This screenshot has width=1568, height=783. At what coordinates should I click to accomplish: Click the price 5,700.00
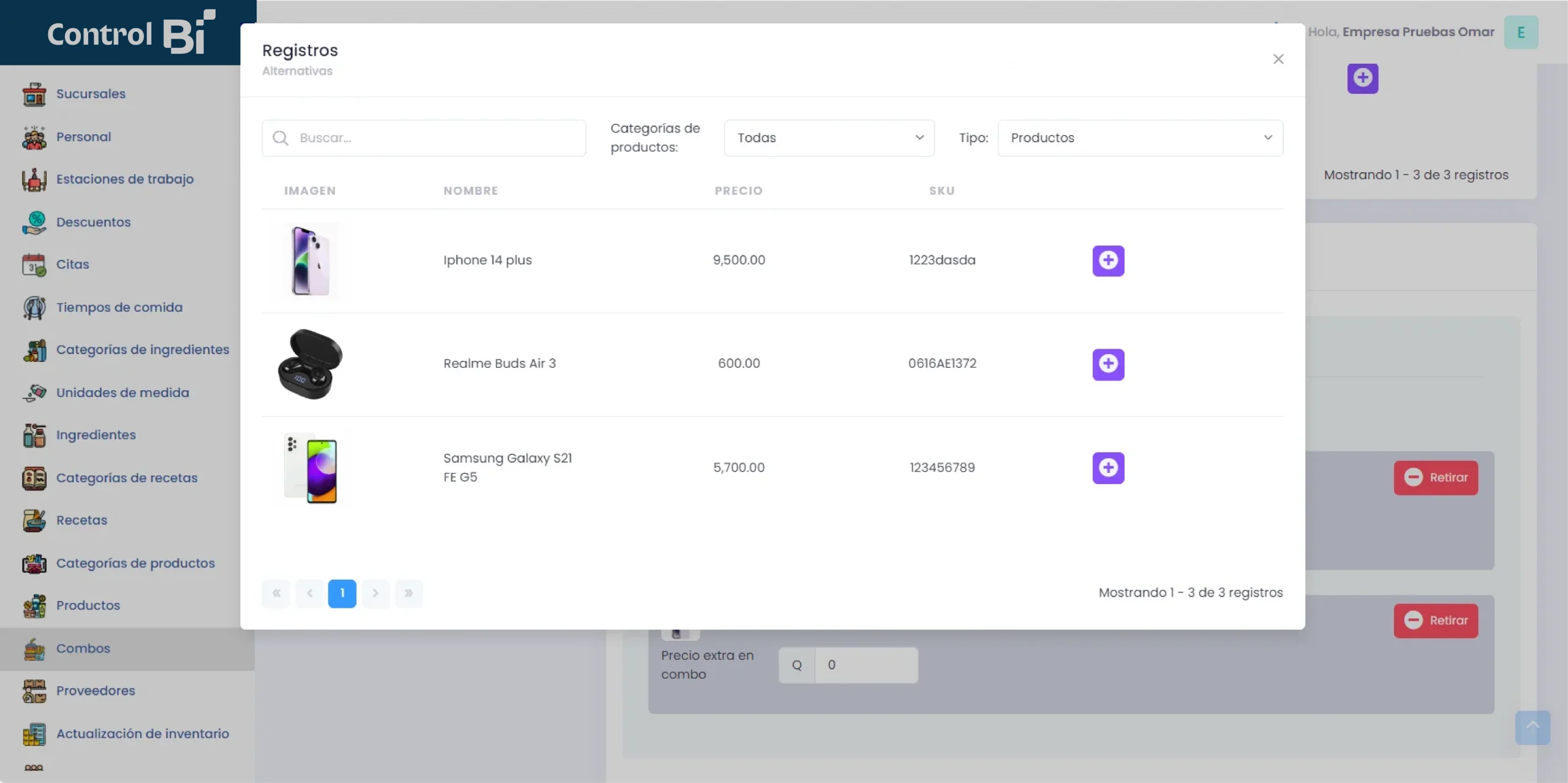click(x=739, y=467)
